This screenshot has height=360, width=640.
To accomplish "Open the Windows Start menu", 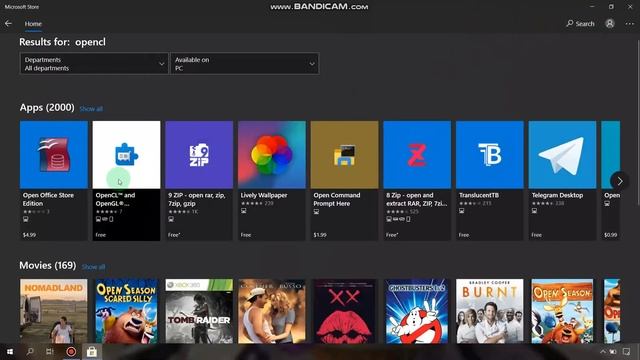I will [x=10, y=351].
